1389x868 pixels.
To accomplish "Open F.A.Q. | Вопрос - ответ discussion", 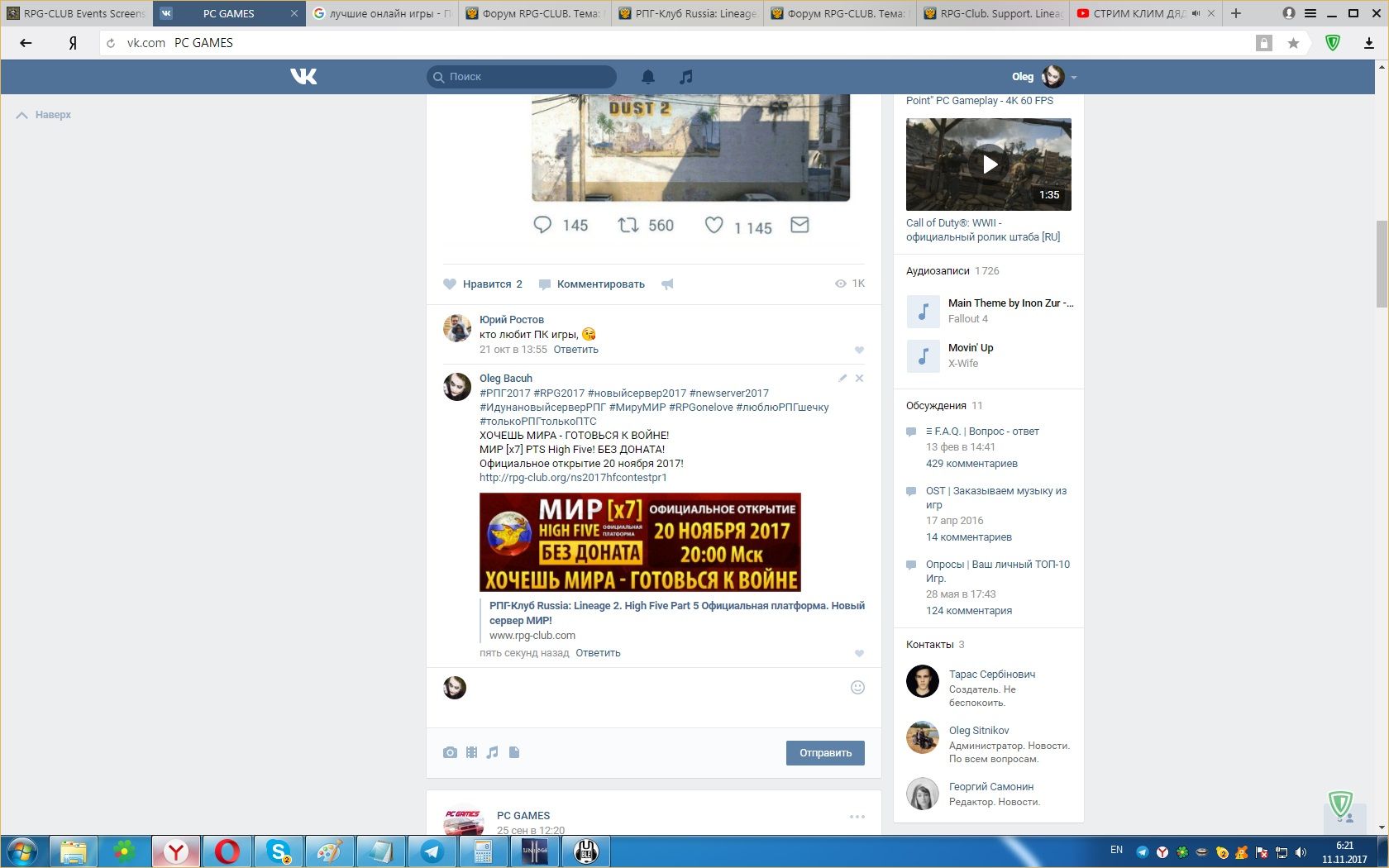I will (982, 432).
